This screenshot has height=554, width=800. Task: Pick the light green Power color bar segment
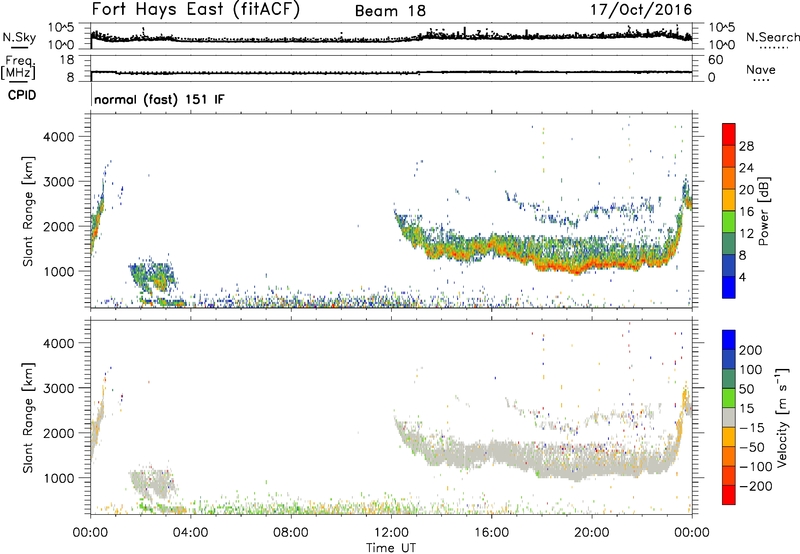tap(729, 221)
